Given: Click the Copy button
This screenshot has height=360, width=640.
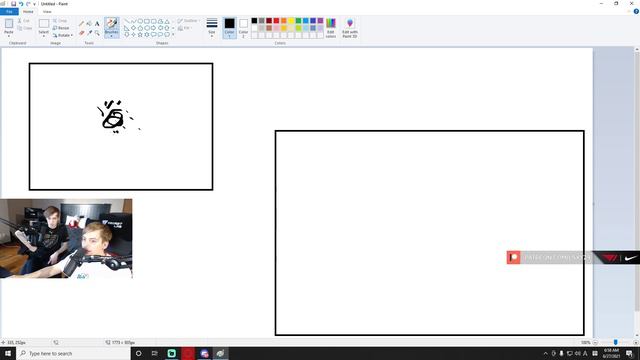Looking at the screenshot, I should (x=24, y=28).
